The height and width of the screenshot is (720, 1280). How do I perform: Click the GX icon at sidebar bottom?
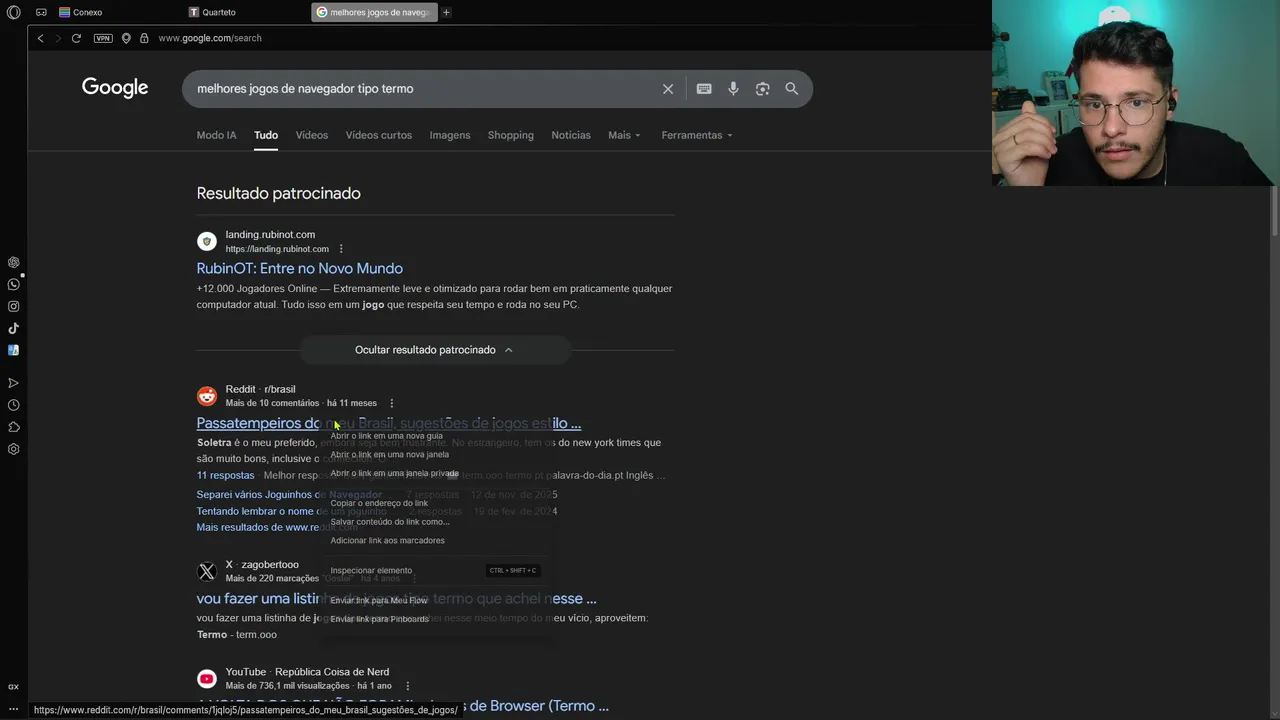13,687
